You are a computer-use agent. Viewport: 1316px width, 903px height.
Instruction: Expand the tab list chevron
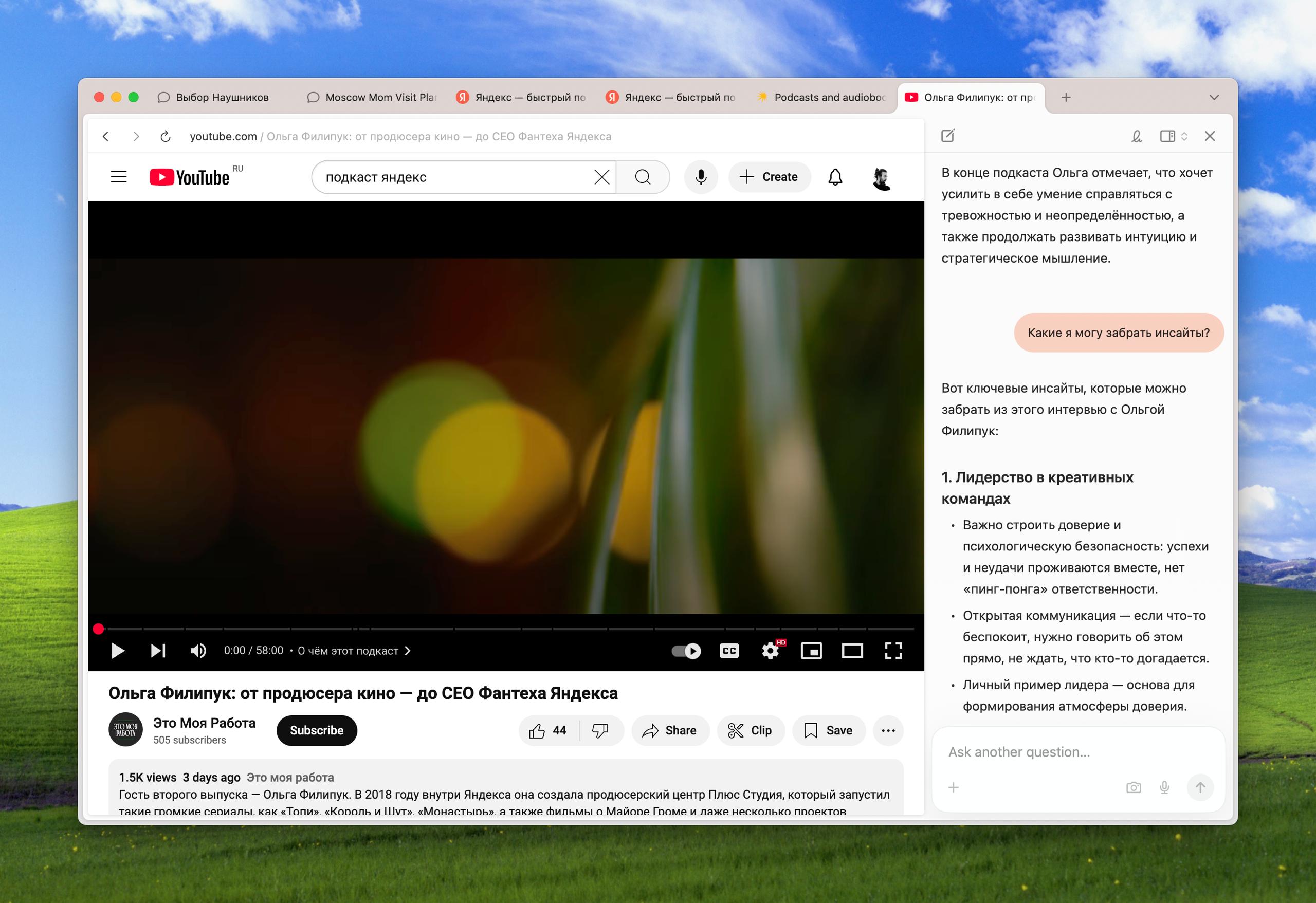click(1214, 97)
